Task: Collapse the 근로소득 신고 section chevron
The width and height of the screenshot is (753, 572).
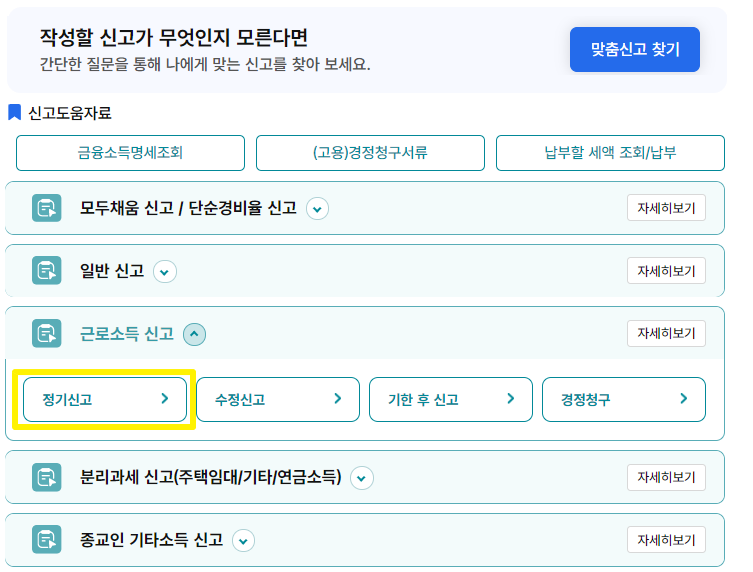Action: (x=194, y=334)
